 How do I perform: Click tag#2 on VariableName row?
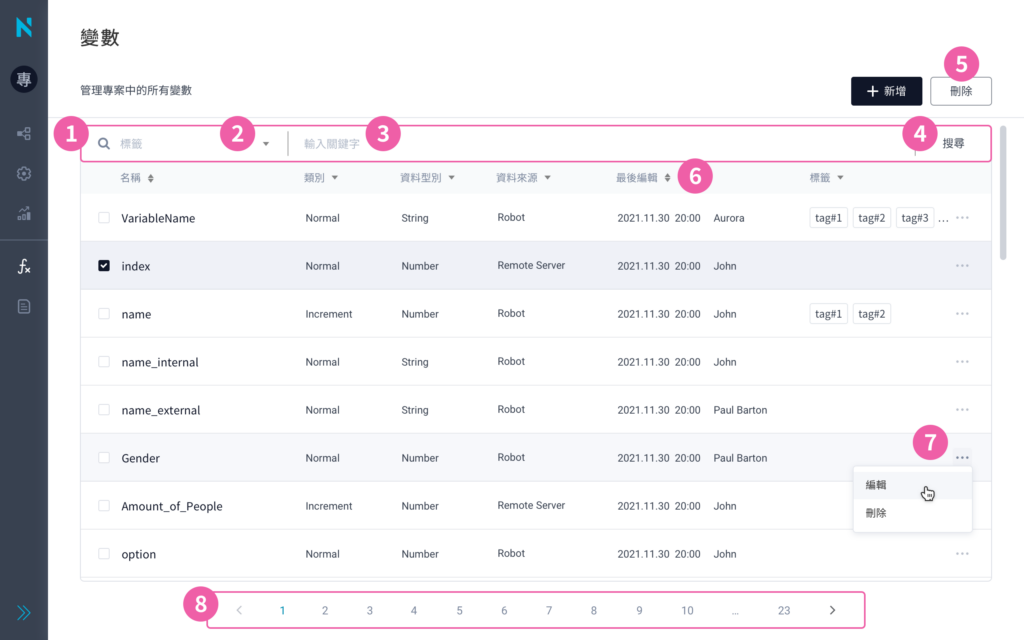point(871,217)
